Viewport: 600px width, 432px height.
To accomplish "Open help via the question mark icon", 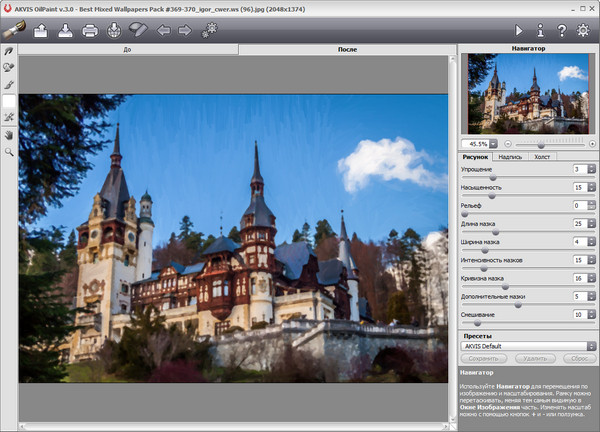I will tap(562, 30).
